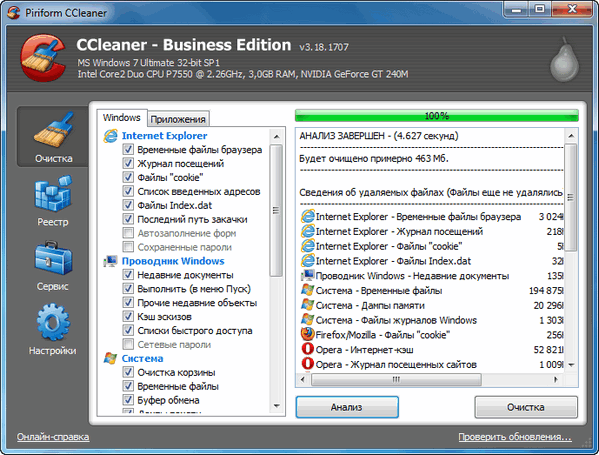
Task: Toggle Последний путь закачки checkbox
Action: click(x=128, y=219)
